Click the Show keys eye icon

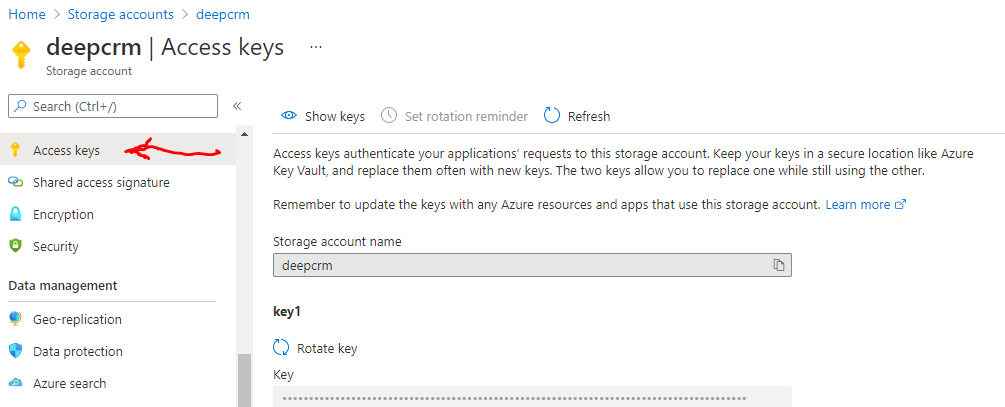tap(289, 116)
